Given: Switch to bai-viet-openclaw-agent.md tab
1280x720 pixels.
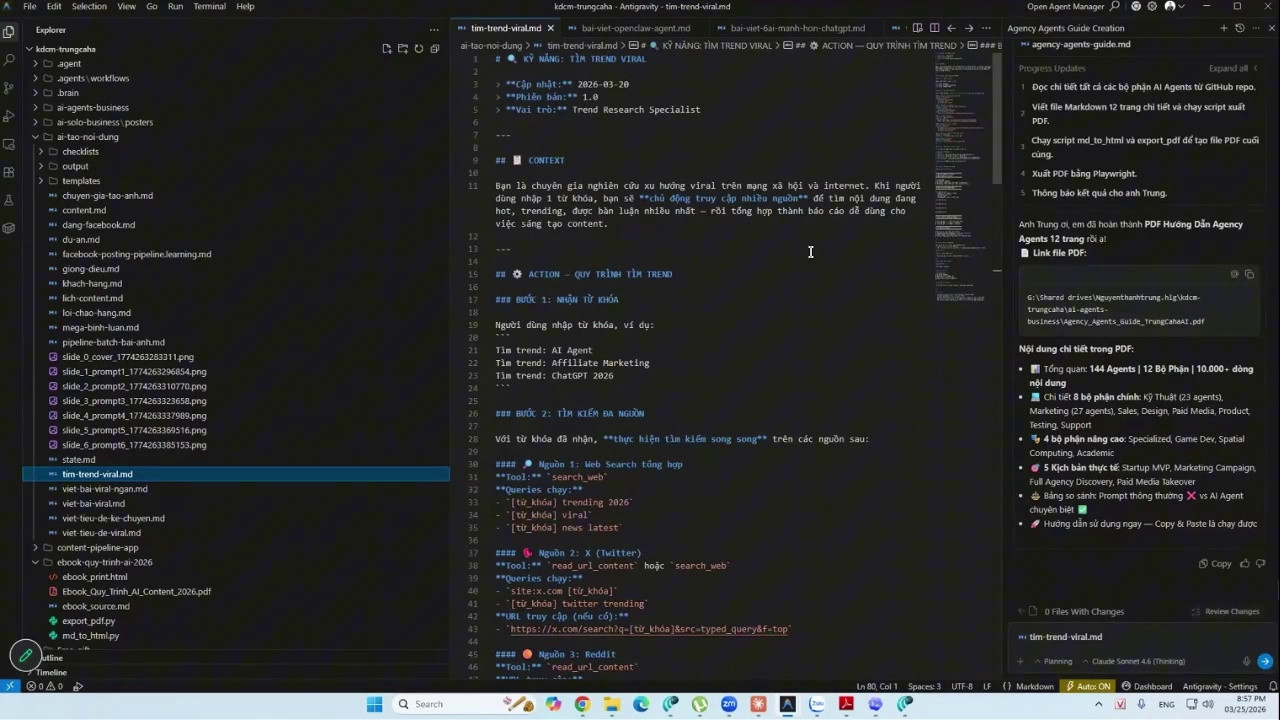Looking at the screenshot, I should point(635,28).
